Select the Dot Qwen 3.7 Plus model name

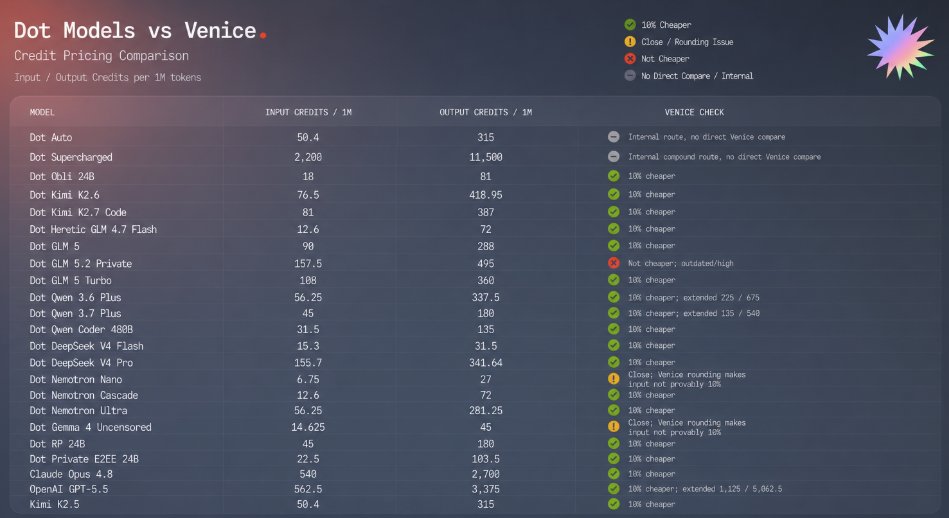point(75,313)
